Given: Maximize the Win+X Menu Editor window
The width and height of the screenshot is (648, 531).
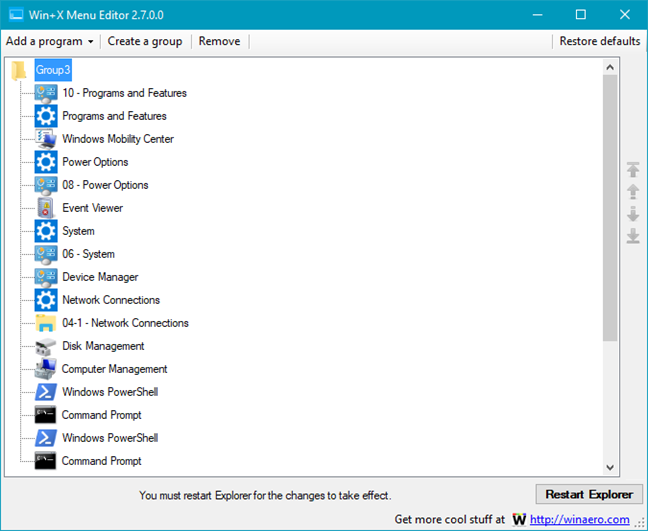Looking at the screenshot, I should tap(581, 15).
